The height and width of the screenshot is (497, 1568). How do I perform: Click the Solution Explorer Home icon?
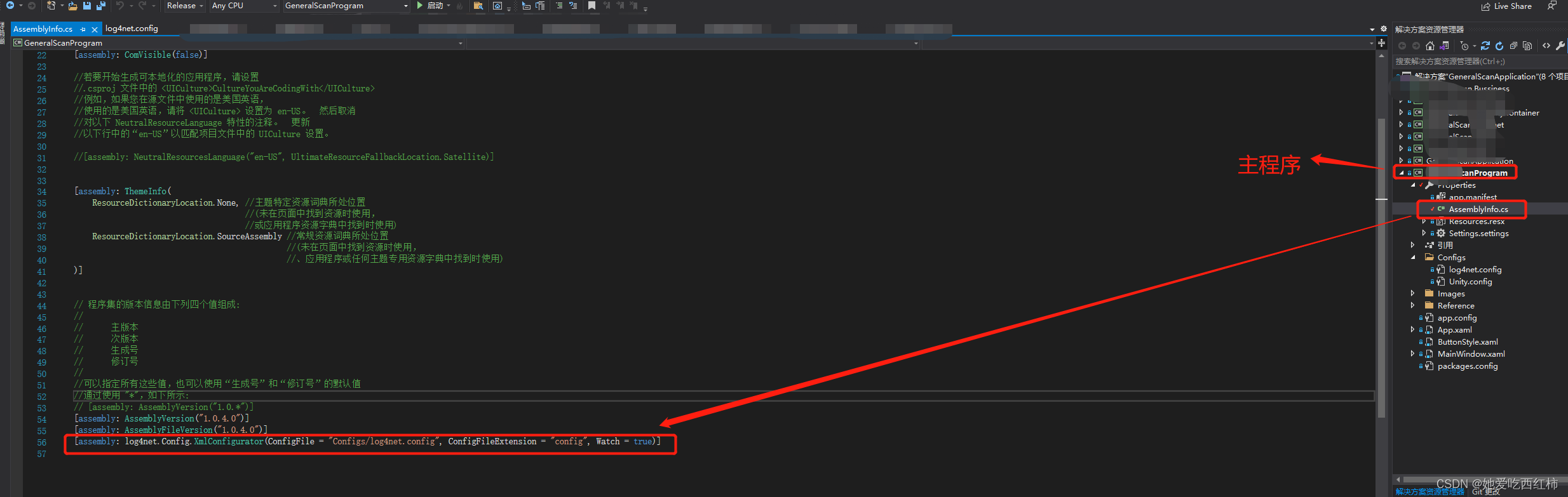(x=1430, y=46)
